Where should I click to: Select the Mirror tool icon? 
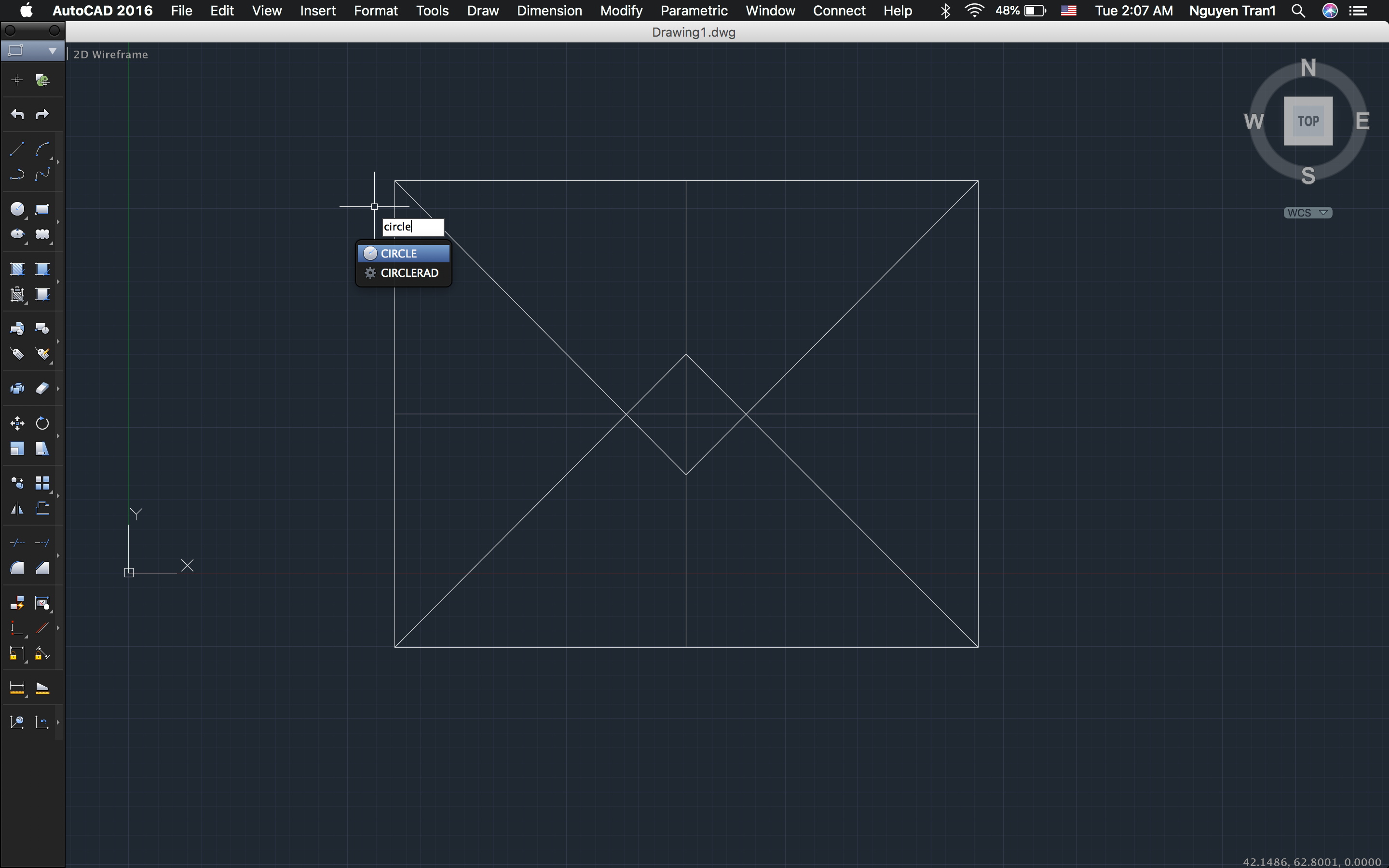(x=17, y=509)
